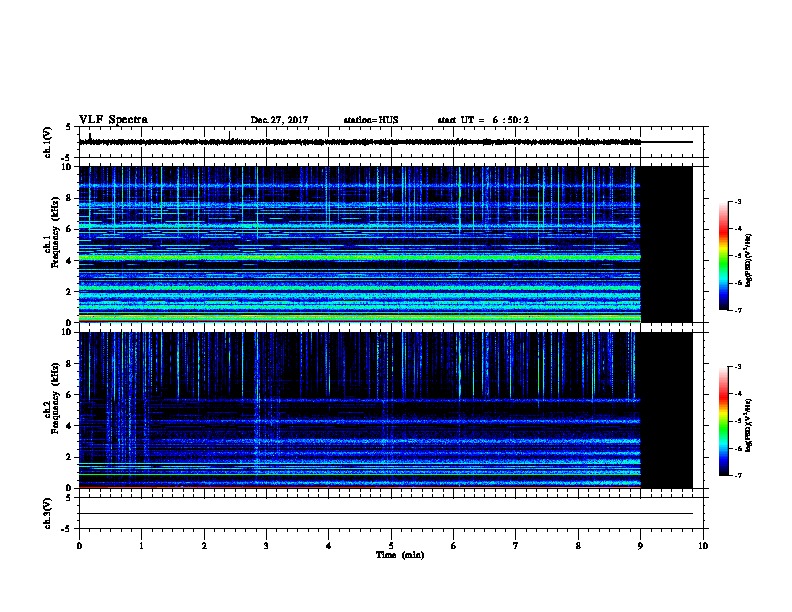792x612 pixels.
Task: Click the lower colorbar next to ch.2 spectrogram
Action: pyautogui.click(x=723, y=421)
